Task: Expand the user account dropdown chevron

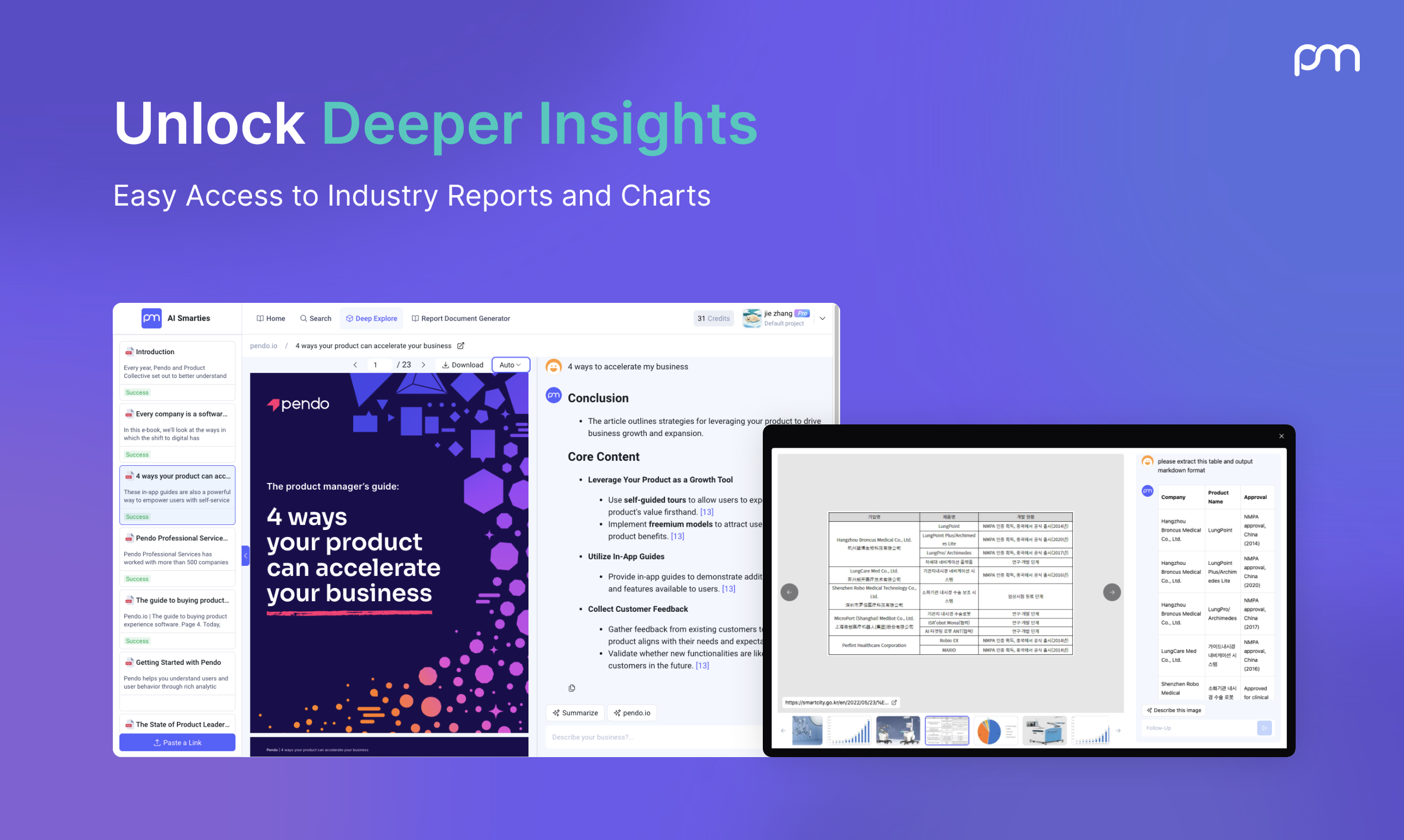Action: tap(822, 318)
